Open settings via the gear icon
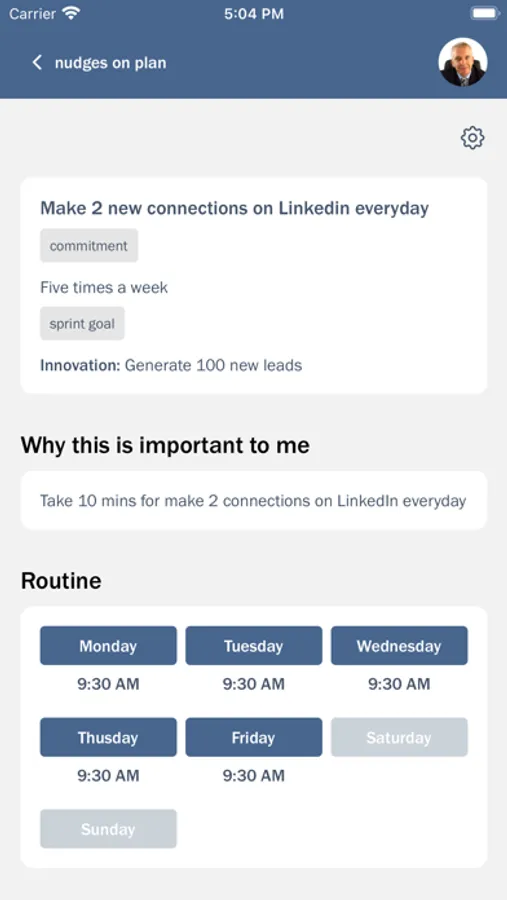 (473, 138)
